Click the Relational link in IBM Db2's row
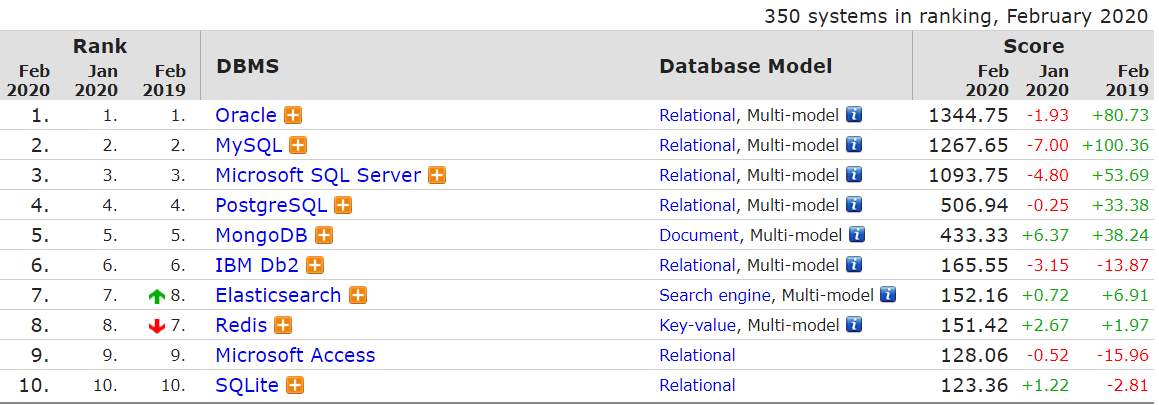1159x405 pixels. [x=697, y=265]
